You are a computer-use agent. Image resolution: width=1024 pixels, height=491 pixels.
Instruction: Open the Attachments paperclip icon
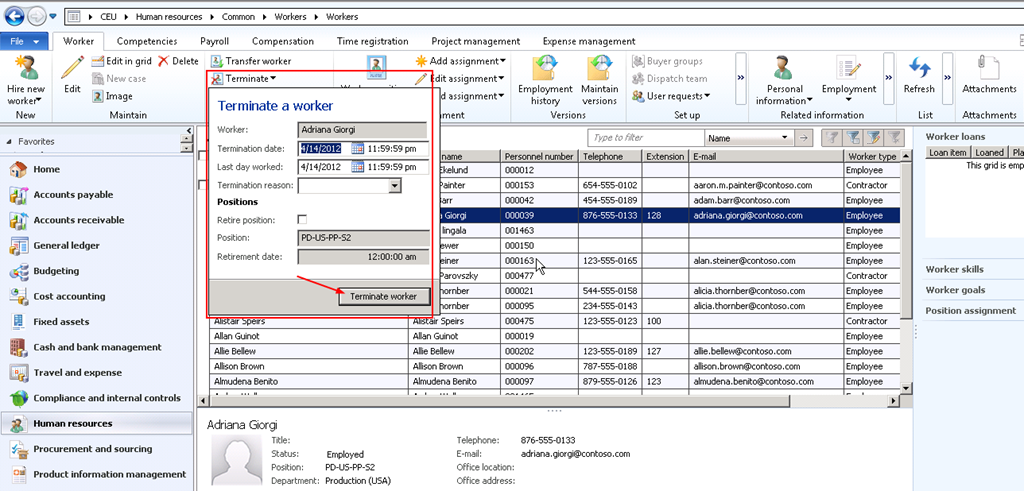pyautogui.click(x=988, y=68)
